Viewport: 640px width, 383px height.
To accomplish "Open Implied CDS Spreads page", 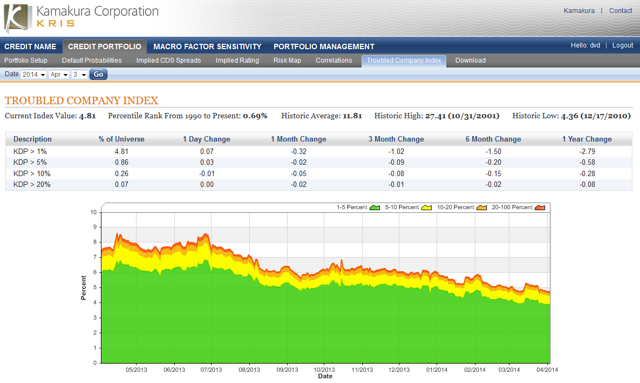I will (x=169, y=60).
